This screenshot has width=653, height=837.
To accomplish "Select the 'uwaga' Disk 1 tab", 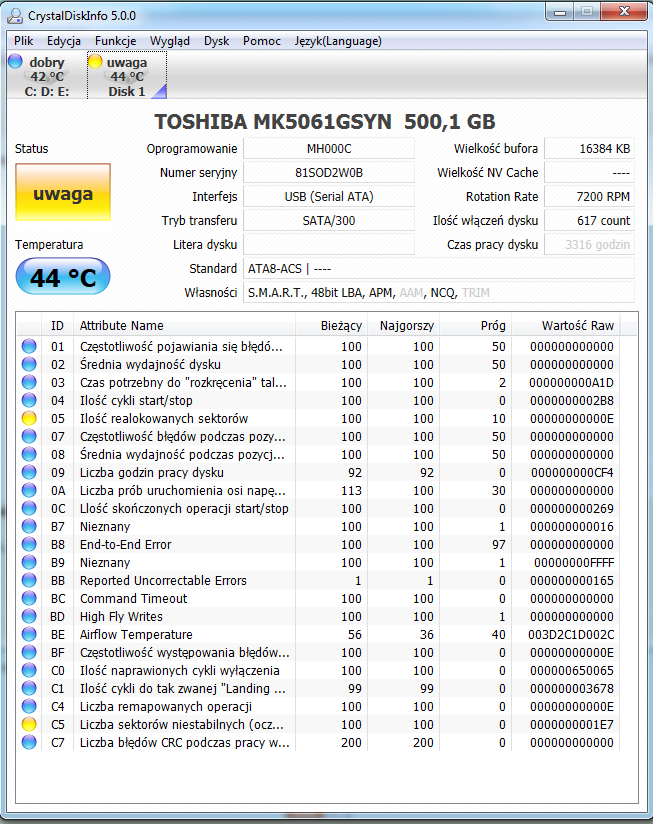I will (x=127, y=76).
